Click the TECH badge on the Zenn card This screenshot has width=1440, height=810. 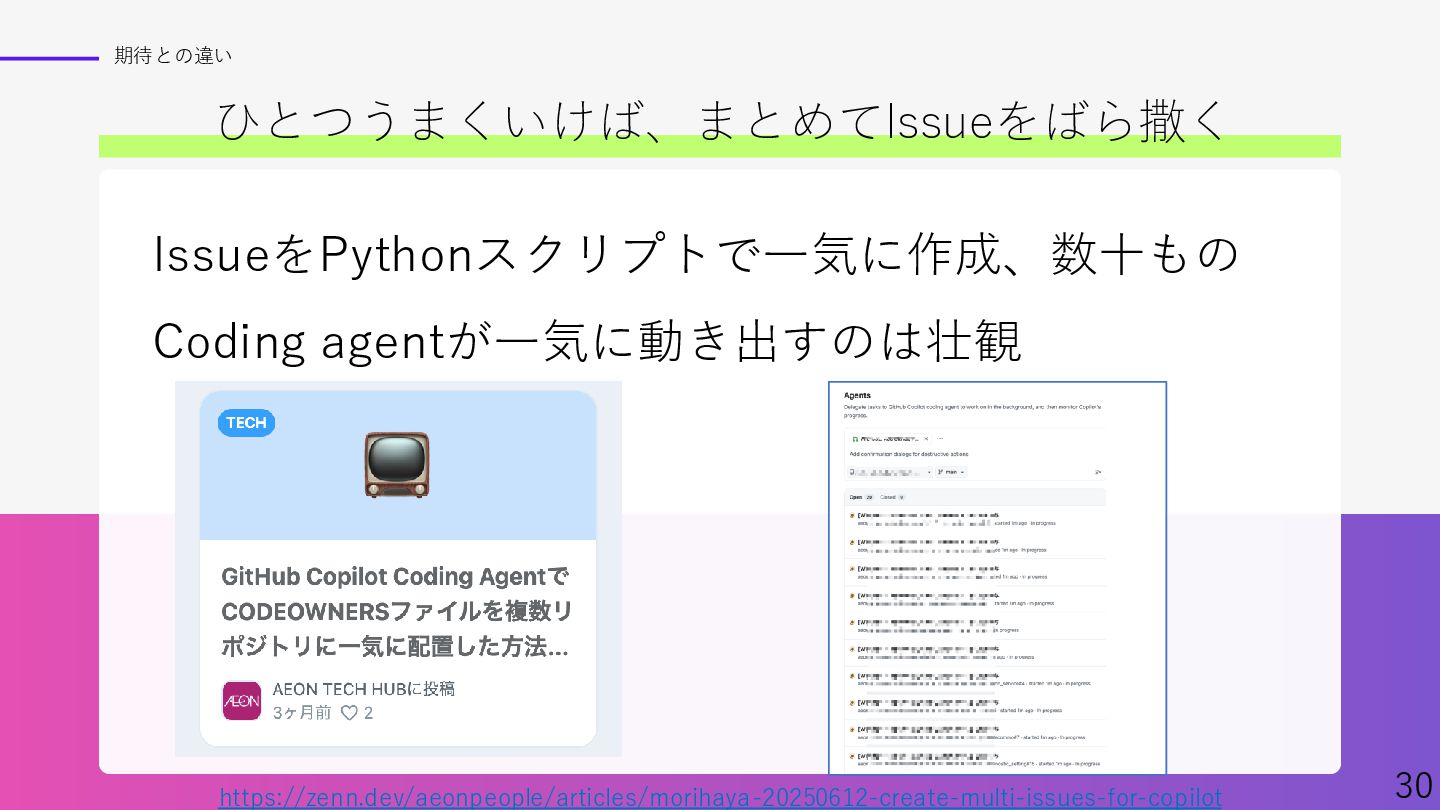tap(246, 423)
